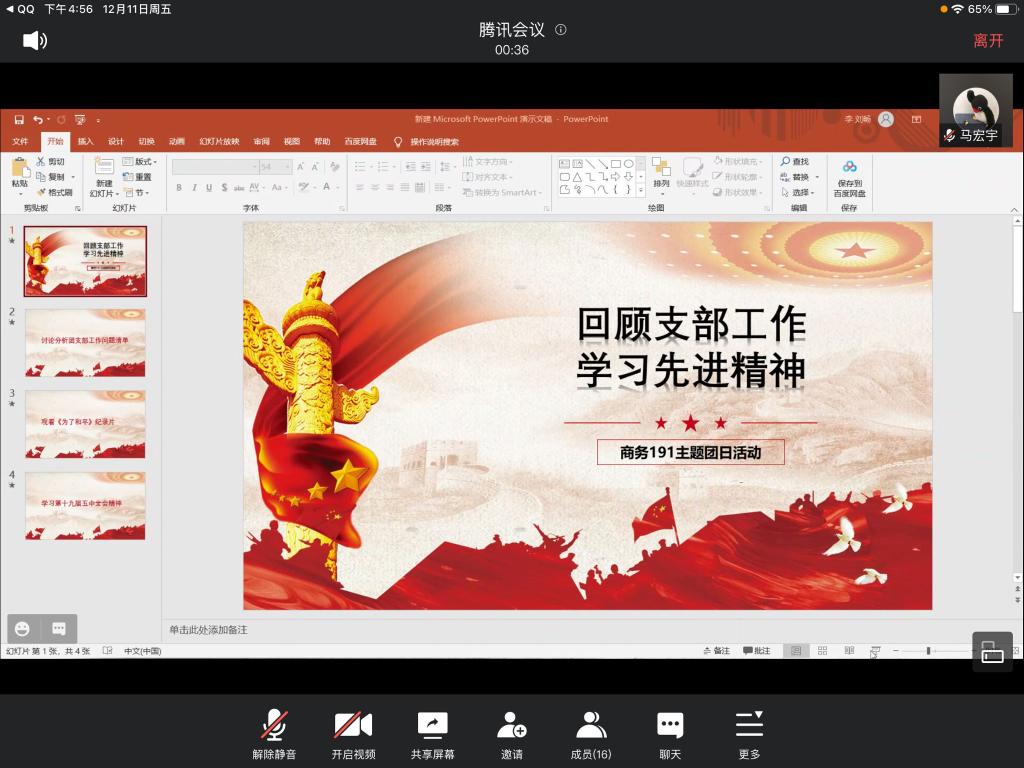Click the font color A button
Viewport: 1024px width, 768px height.
pos(327,187)
